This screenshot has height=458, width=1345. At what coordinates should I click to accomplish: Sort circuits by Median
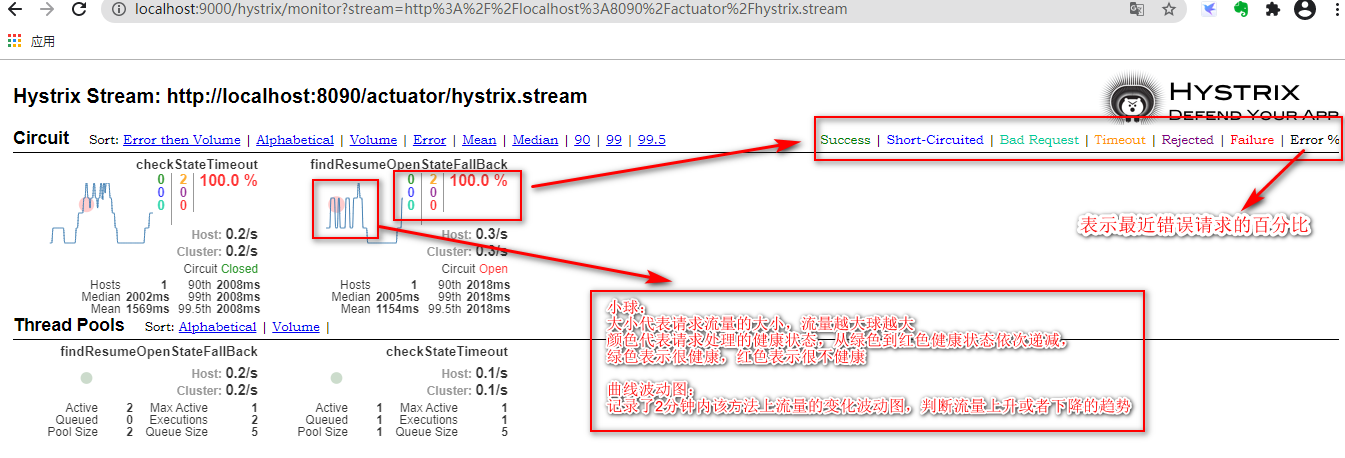point(535,140)
